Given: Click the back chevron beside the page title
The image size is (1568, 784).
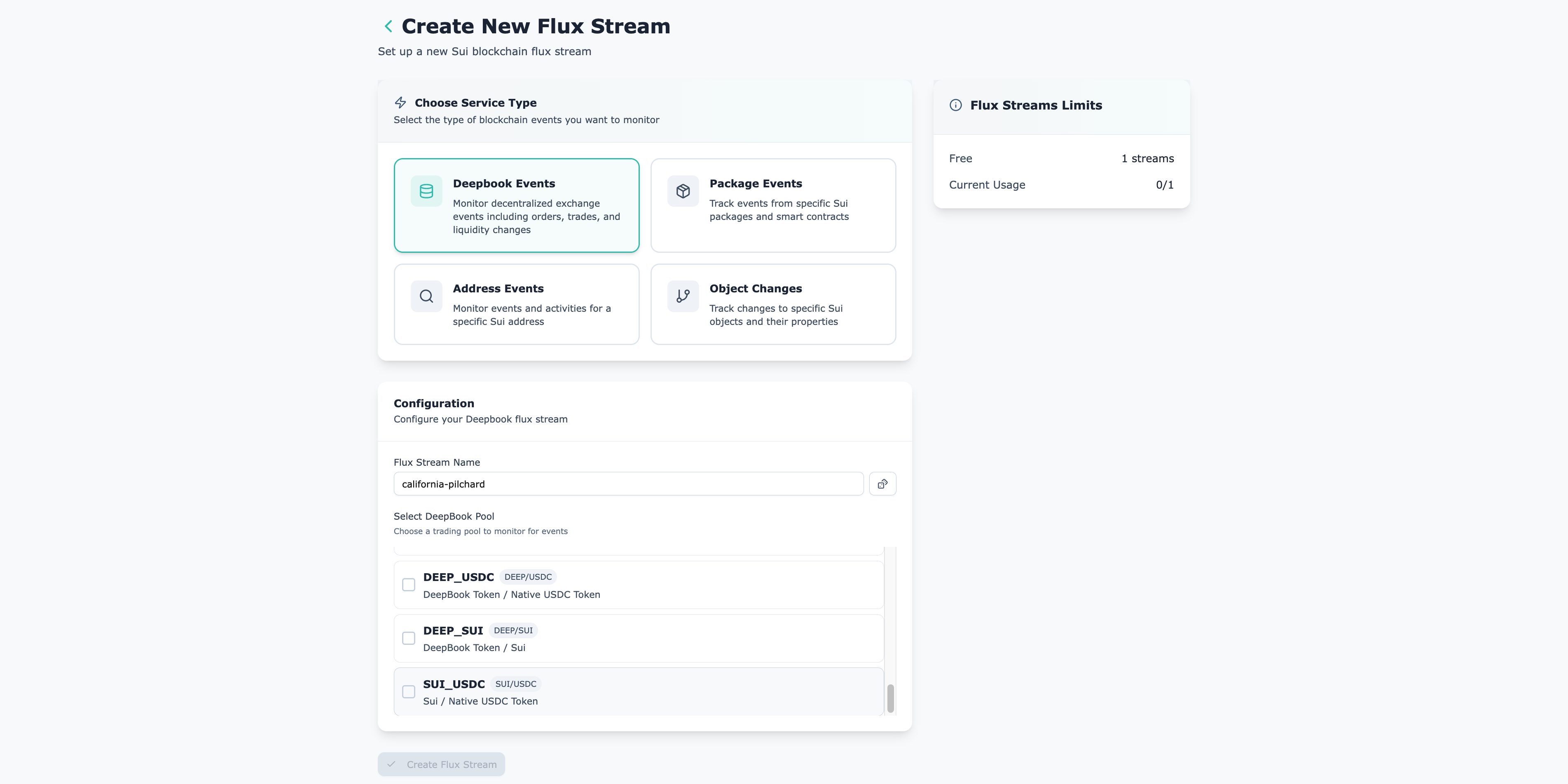Looking at the screenshot, I should click(x=388, y=26).
